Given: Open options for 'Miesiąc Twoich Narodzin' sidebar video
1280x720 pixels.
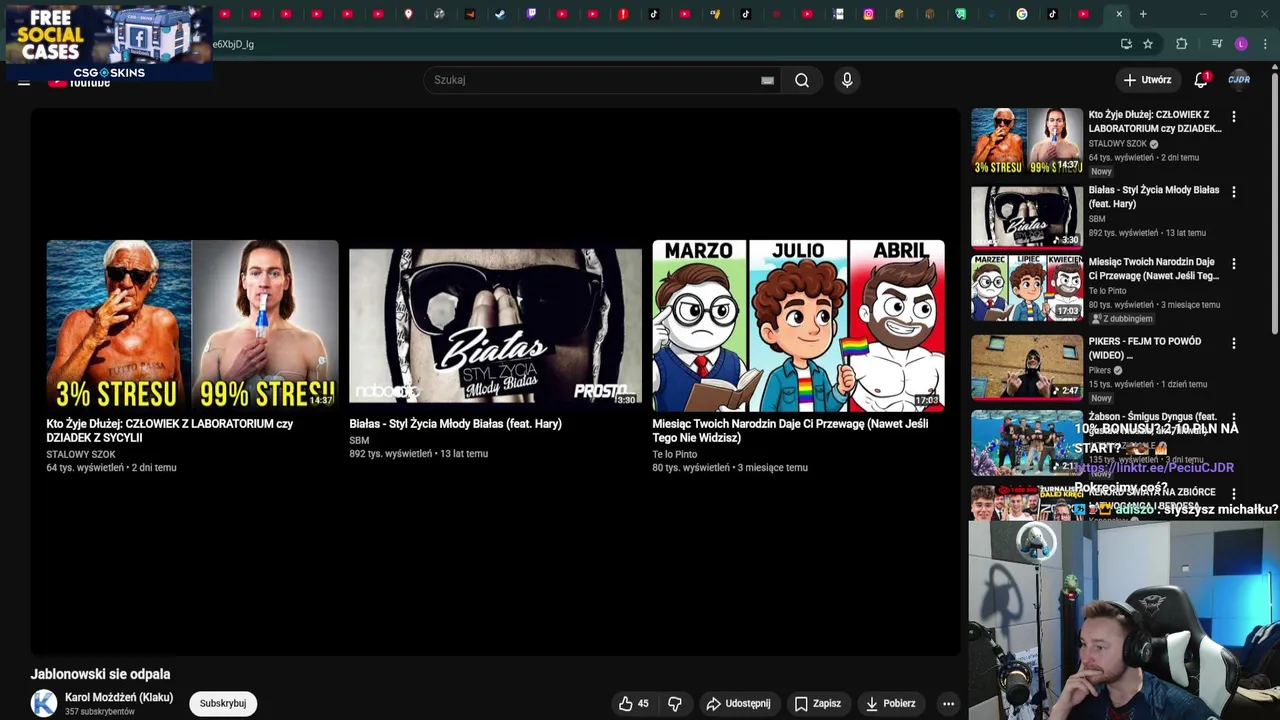Looking at the screenshot, I should click(1233, 264).
